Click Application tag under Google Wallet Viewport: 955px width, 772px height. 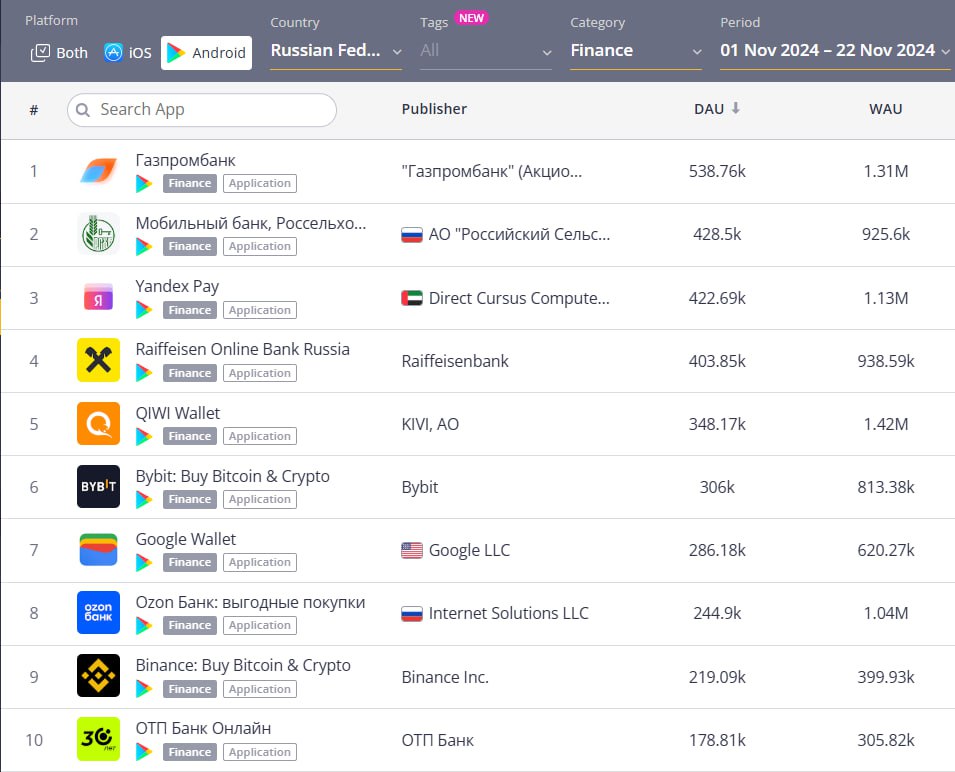tap(260, 562)
